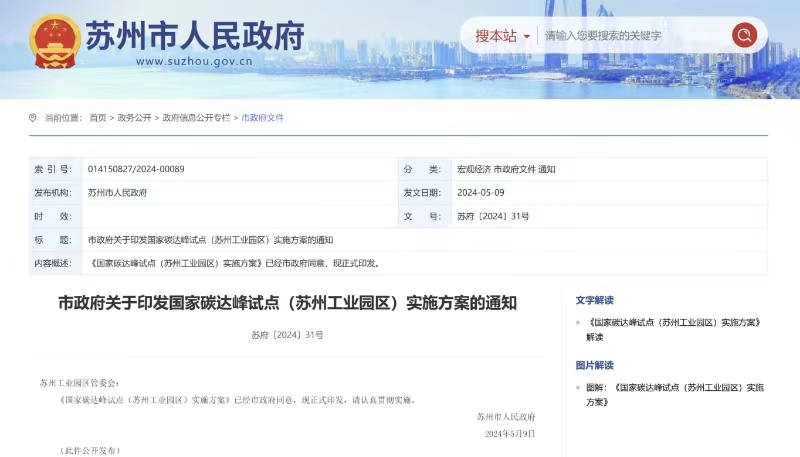Go to 首页 in the breadcrumb
Image resolution: width=800 pixels, height=457 pixels.
click(97, 118)
